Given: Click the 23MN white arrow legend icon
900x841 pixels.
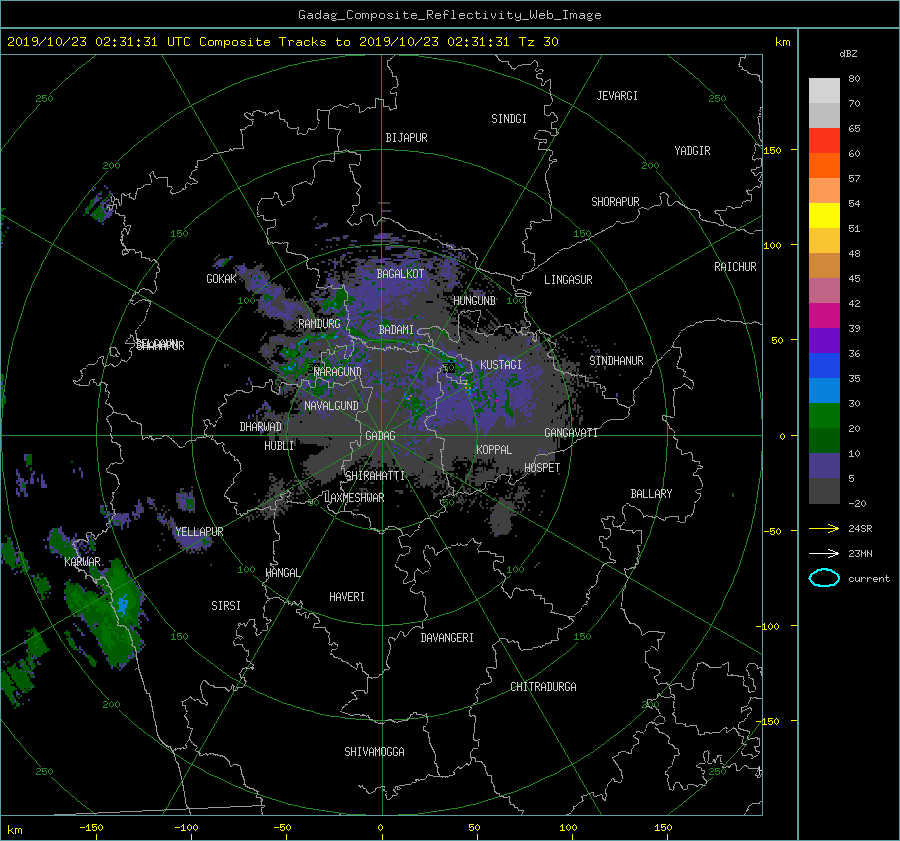Looking at the screenshot, I should pos(824,553).
